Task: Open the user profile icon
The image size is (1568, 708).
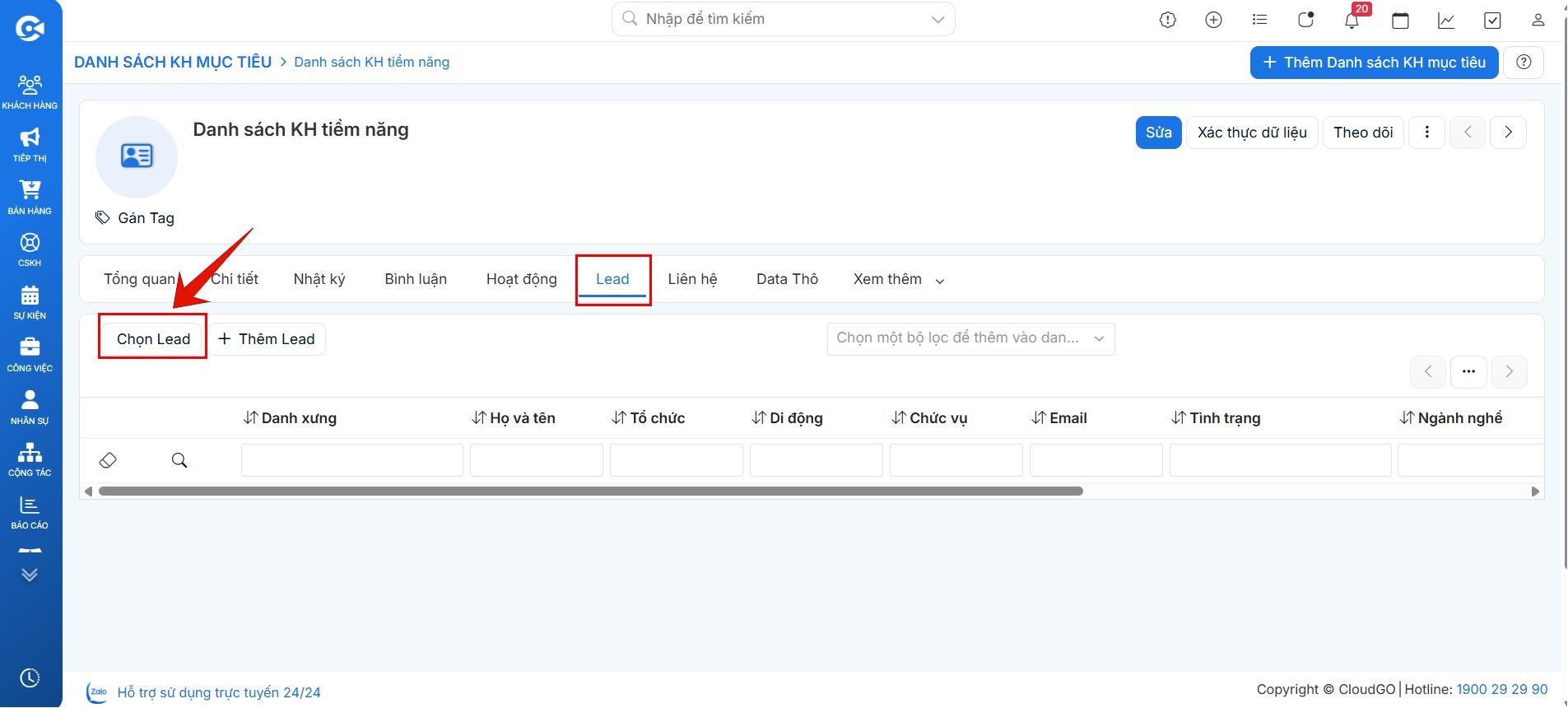Action: point(1538,20)
